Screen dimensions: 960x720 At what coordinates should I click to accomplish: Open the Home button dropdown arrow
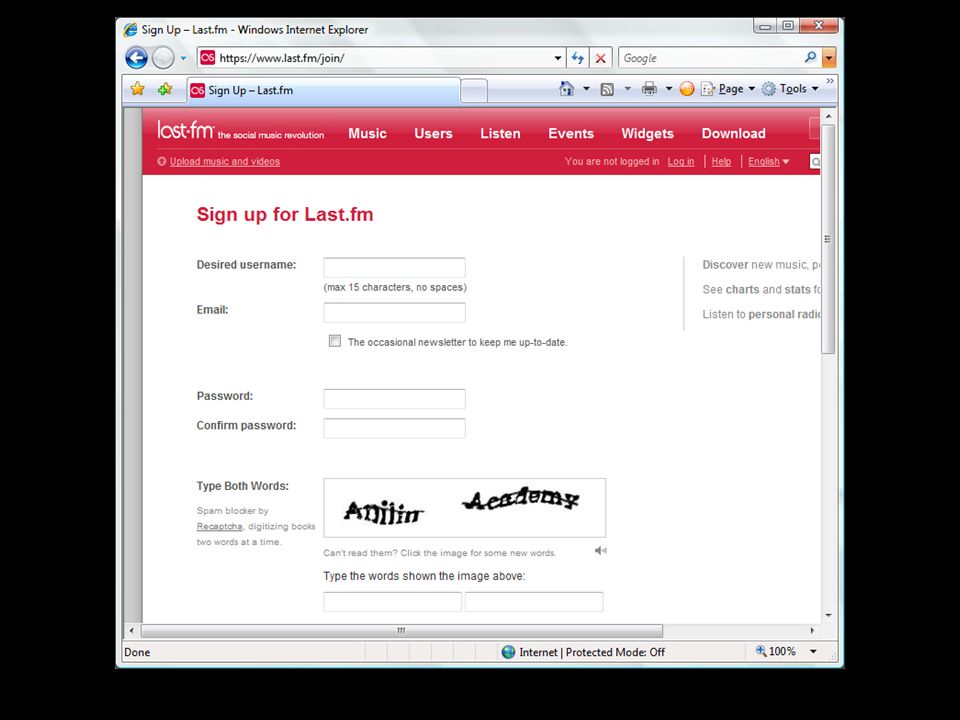[x=586, y=89]
